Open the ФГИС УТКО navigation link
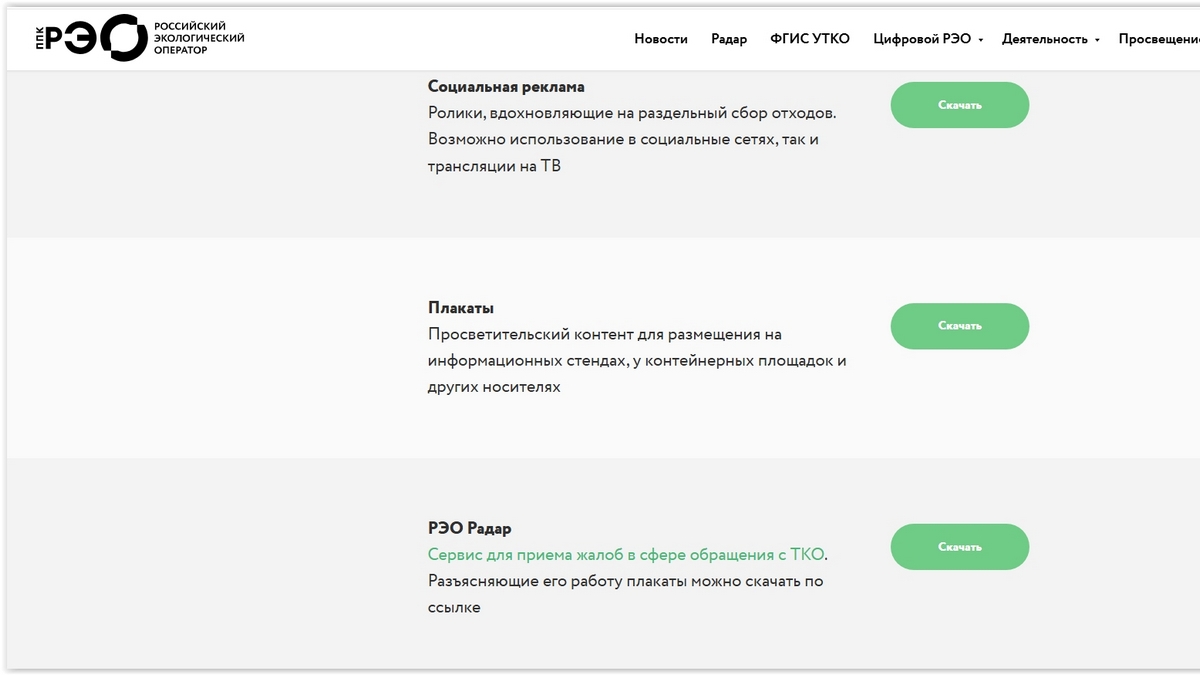 (x=810, y=39)
